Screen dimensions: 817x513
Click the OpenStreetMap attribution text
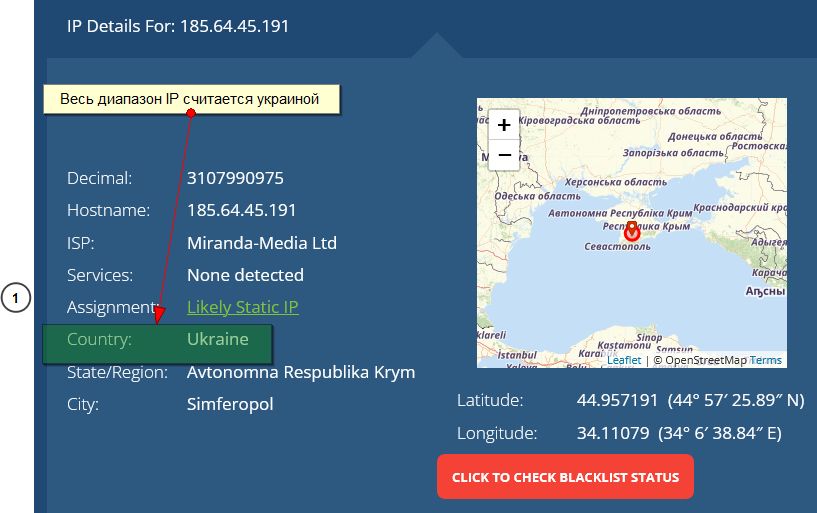click(x=700, y=360)
